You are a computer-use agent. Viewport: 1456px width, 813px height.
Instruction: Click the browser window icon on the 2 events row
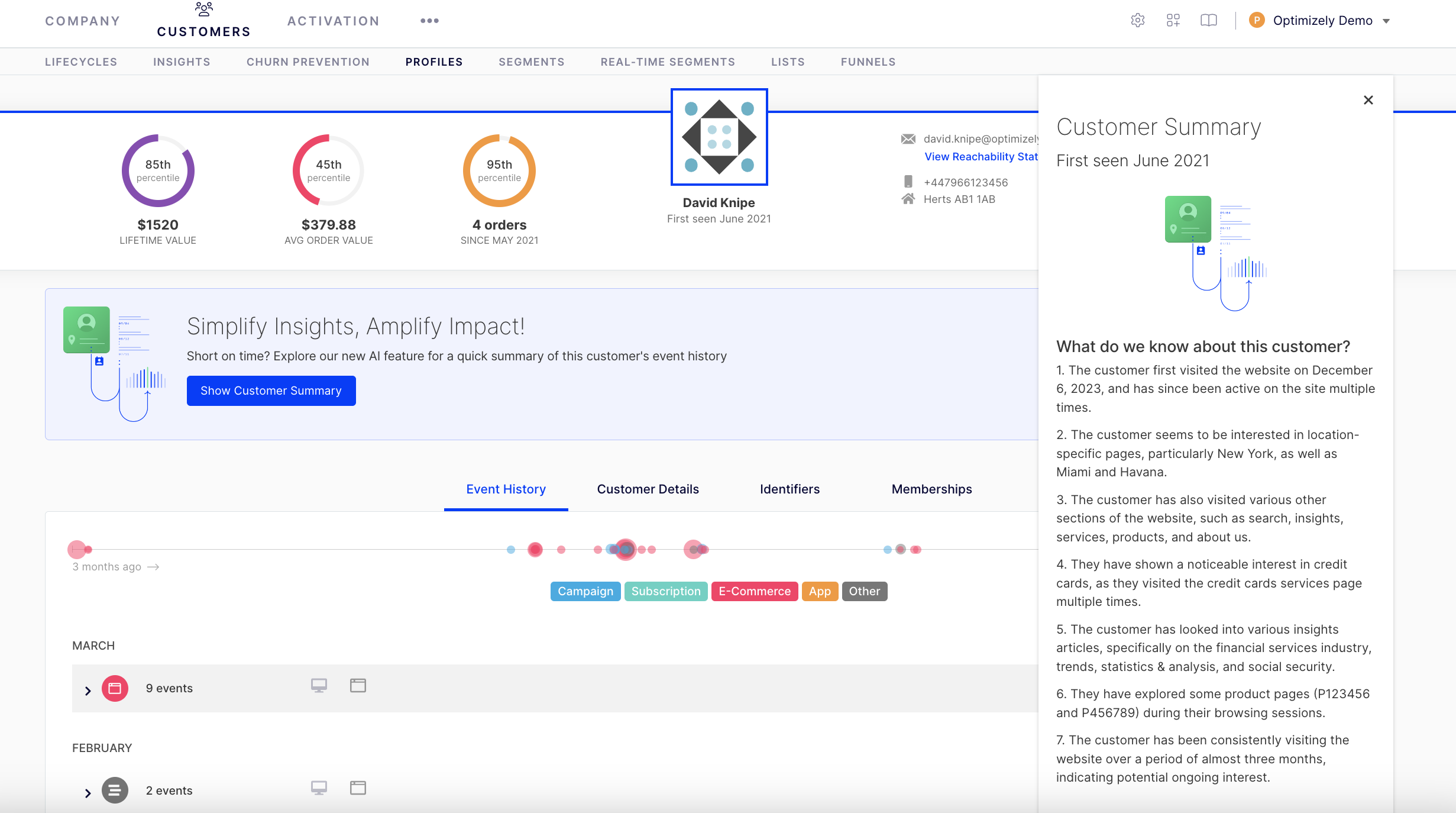(357, 788)
